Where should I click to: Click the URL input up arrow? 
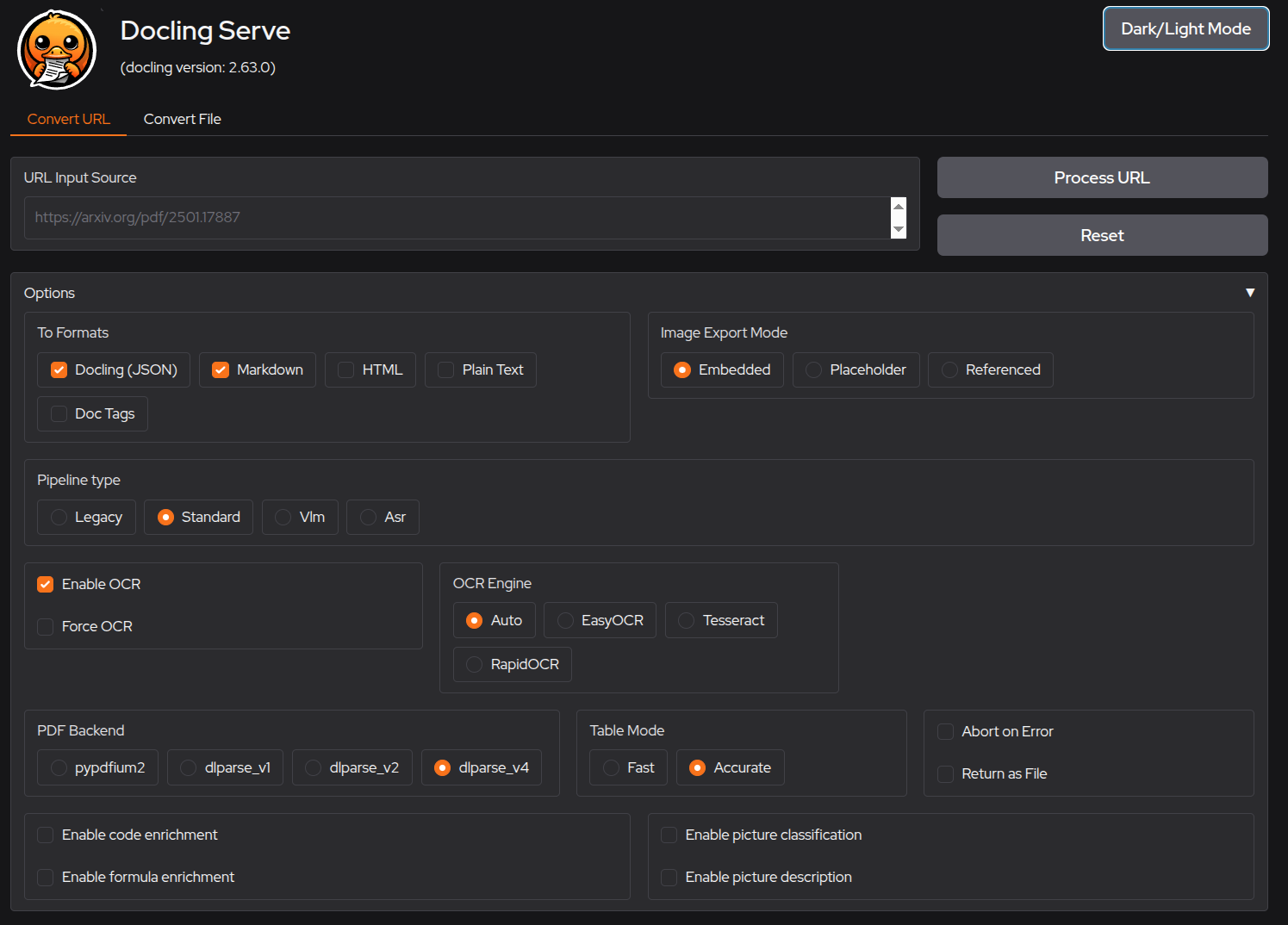coord(899,207)
